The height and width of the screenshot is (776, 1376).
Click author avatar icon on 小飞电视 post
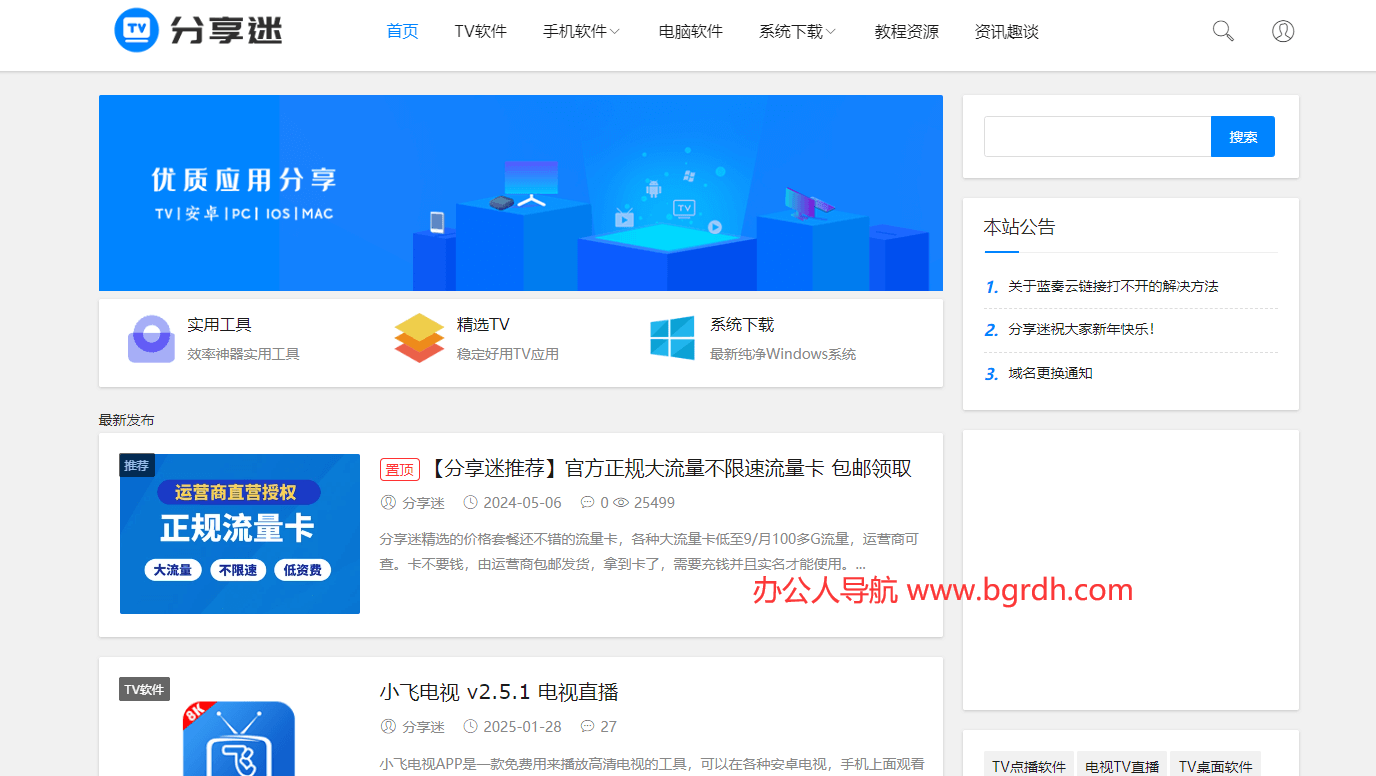coord(388,727)
